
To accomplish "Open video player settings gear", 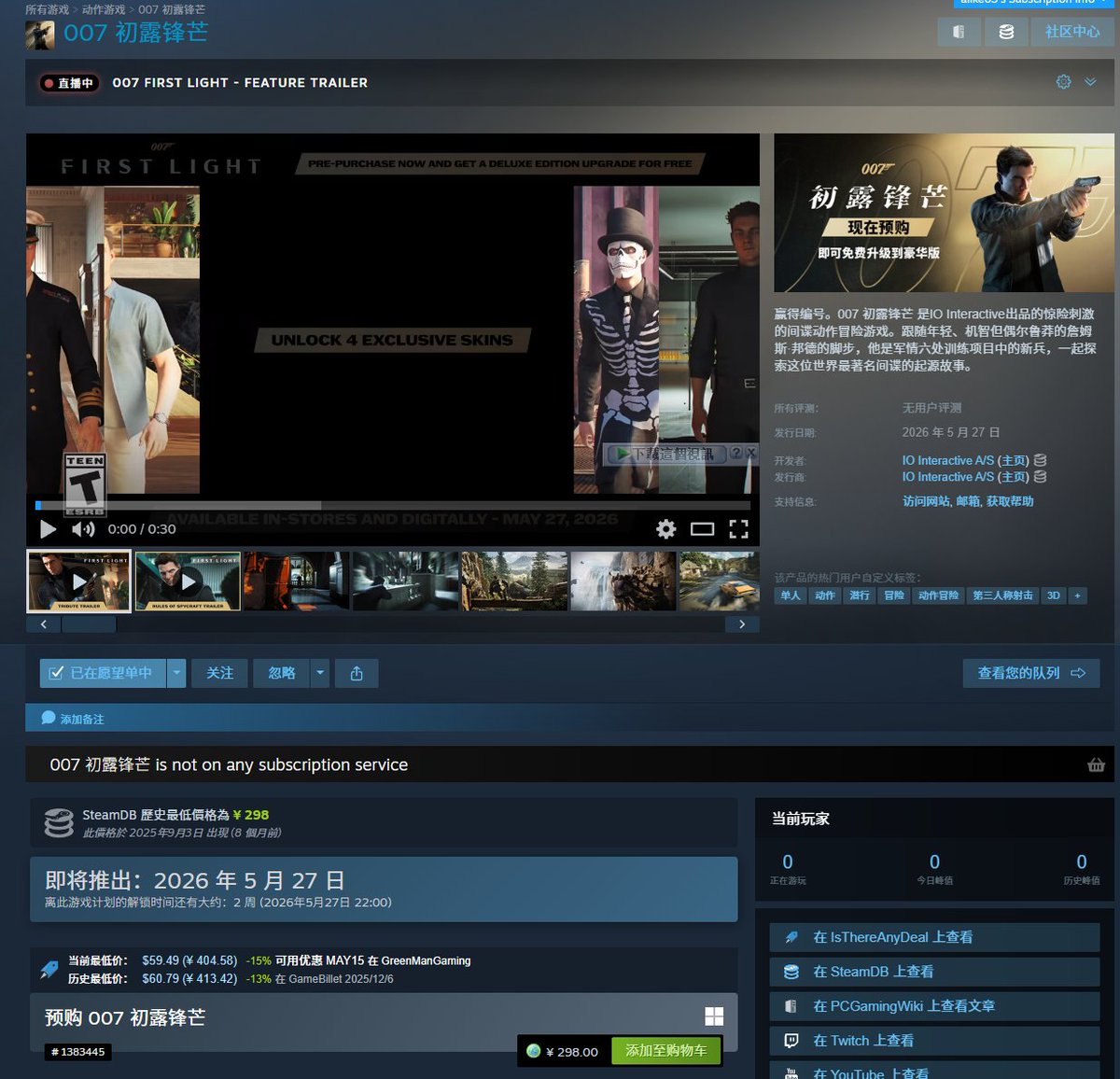I will (x=665, y=529).
